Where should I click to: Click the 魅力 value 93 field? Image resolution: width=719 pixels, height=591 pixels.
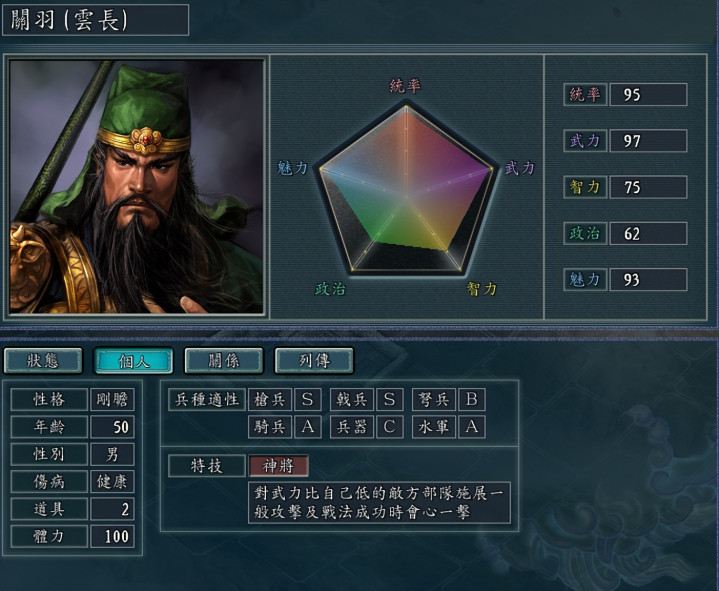coord(648,280)
